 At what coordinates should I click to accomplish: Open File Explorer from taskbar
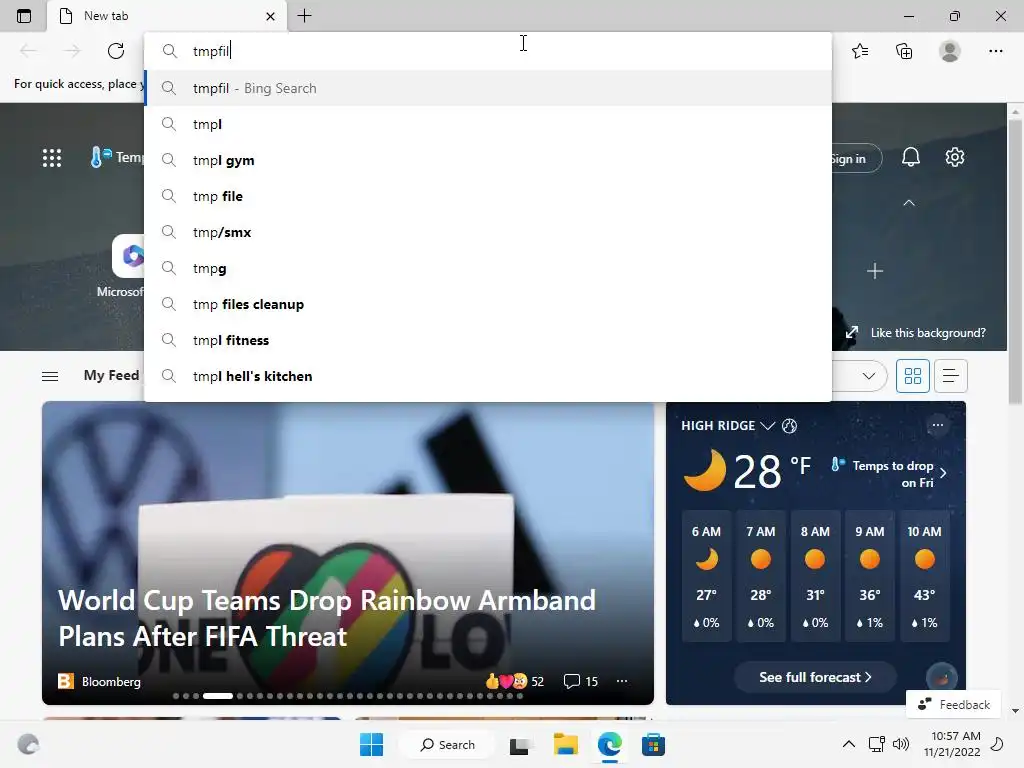click(x=566, y=744)
